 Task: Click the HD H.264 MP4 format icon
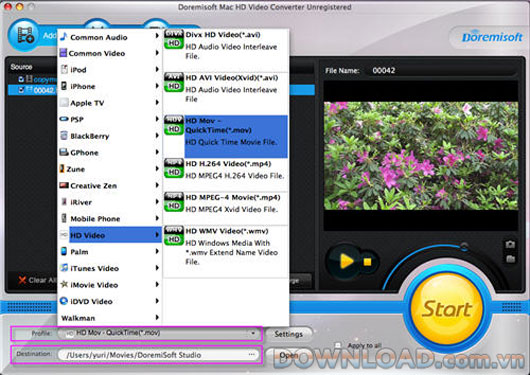(x=174, y=168)
